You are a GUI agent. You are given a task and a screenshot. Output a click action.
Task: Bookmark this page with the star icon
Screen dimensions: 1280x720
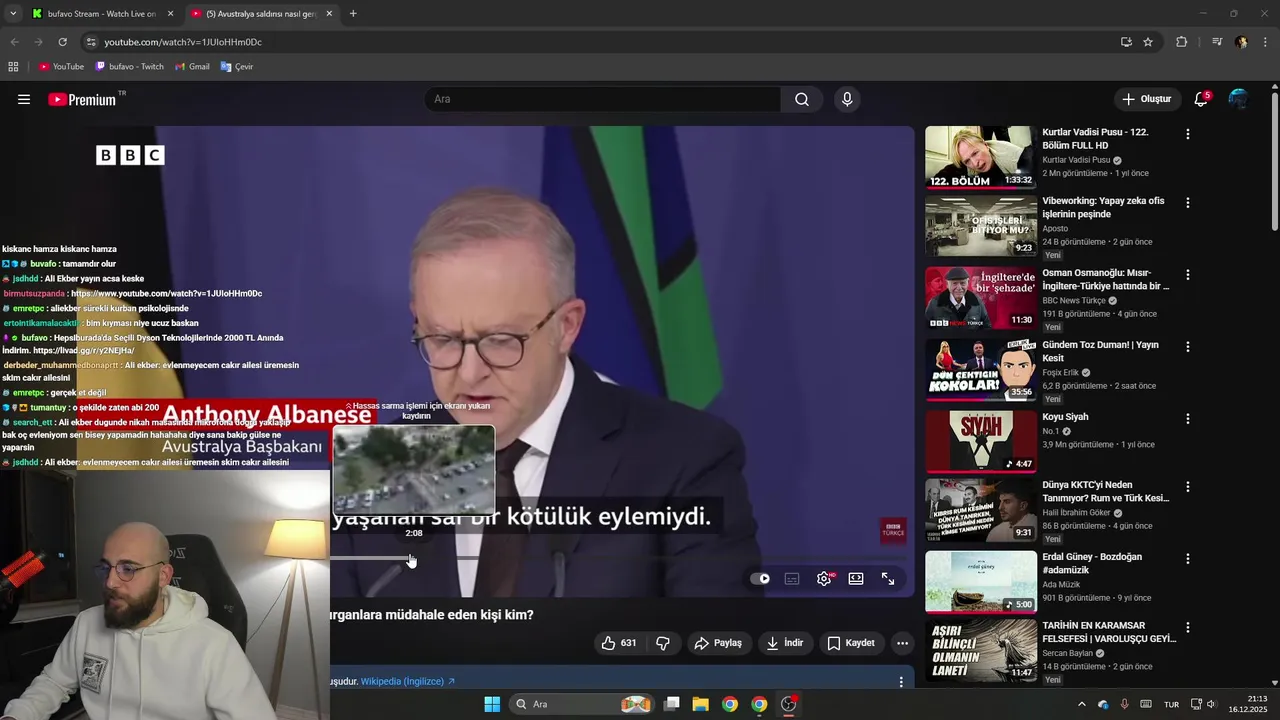coord(1148,42)
